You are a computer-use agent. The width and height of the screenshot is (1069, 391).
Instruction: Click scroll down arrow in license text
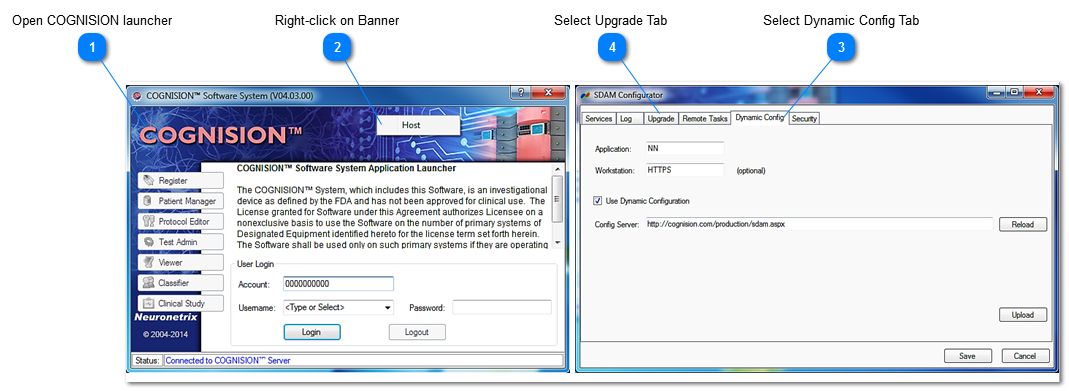click(557, 243)
